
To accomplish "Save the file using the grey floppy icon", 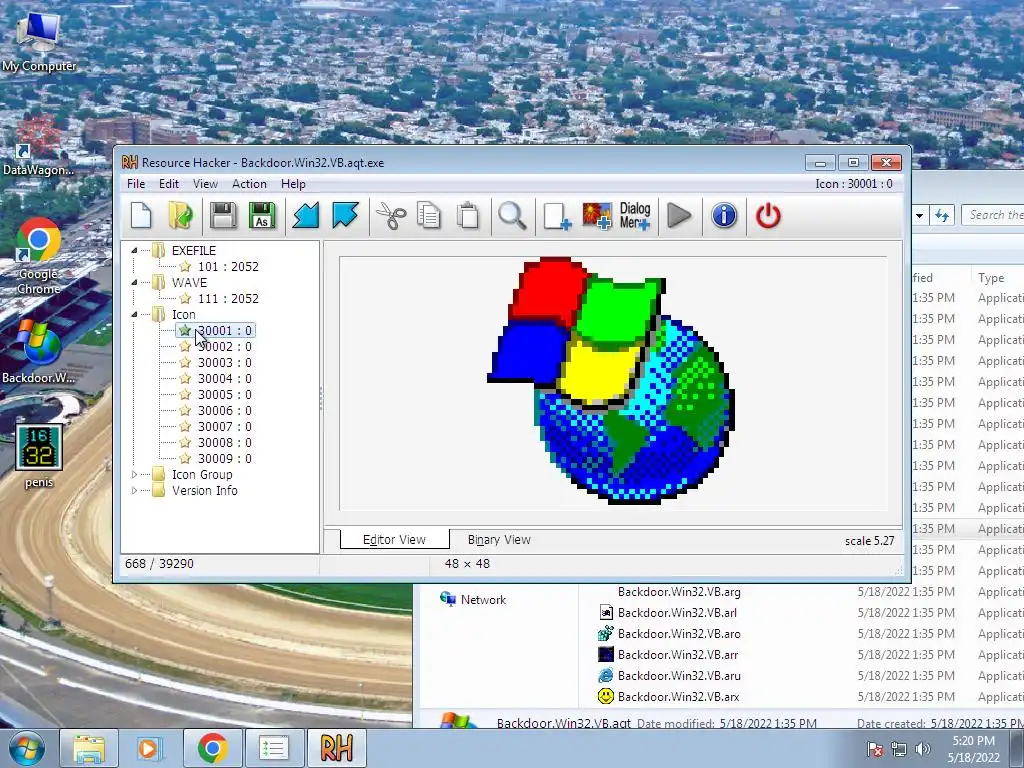I will click(x=223, y=216).
